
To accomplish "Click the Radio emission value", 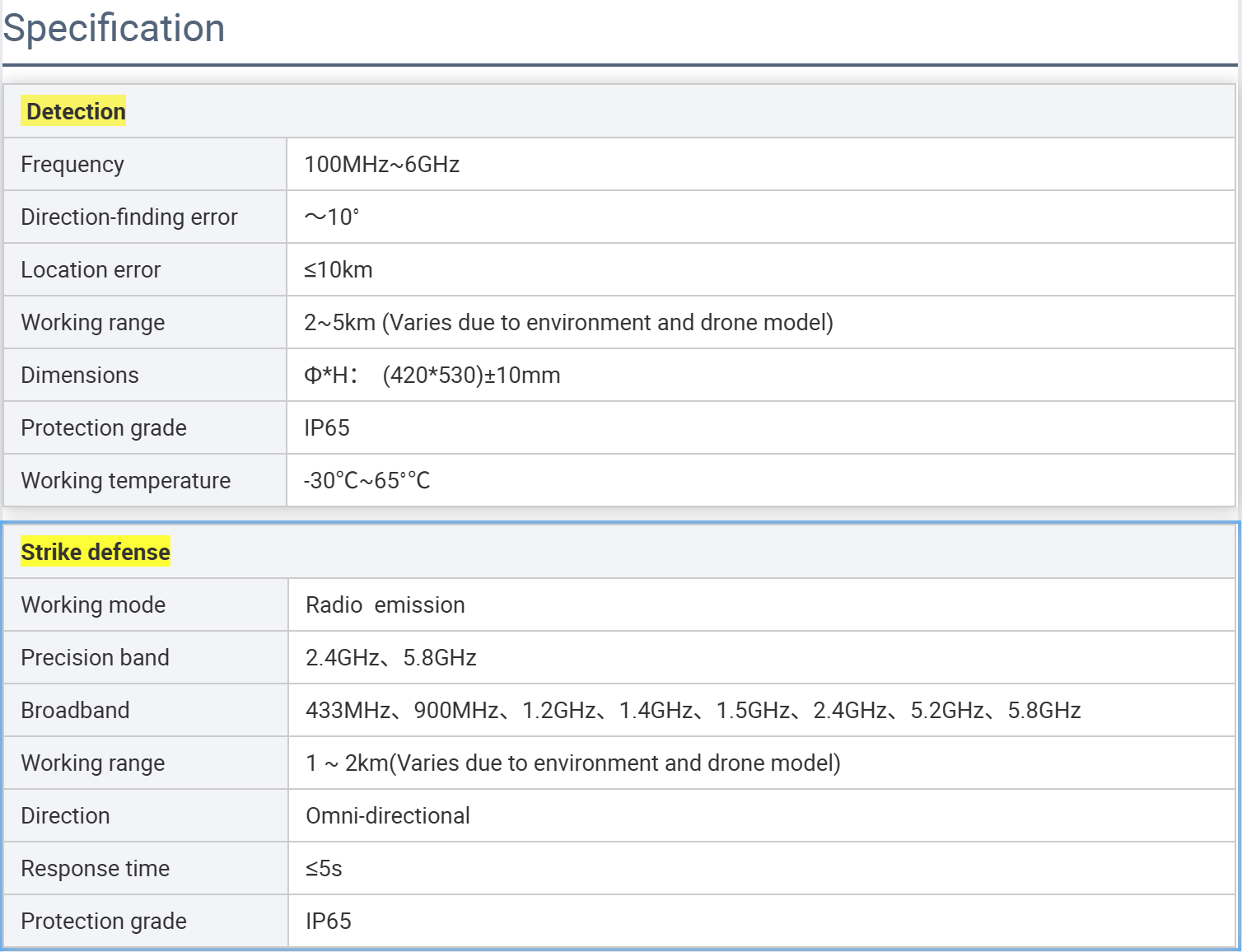I will click(x=385, y=604).
